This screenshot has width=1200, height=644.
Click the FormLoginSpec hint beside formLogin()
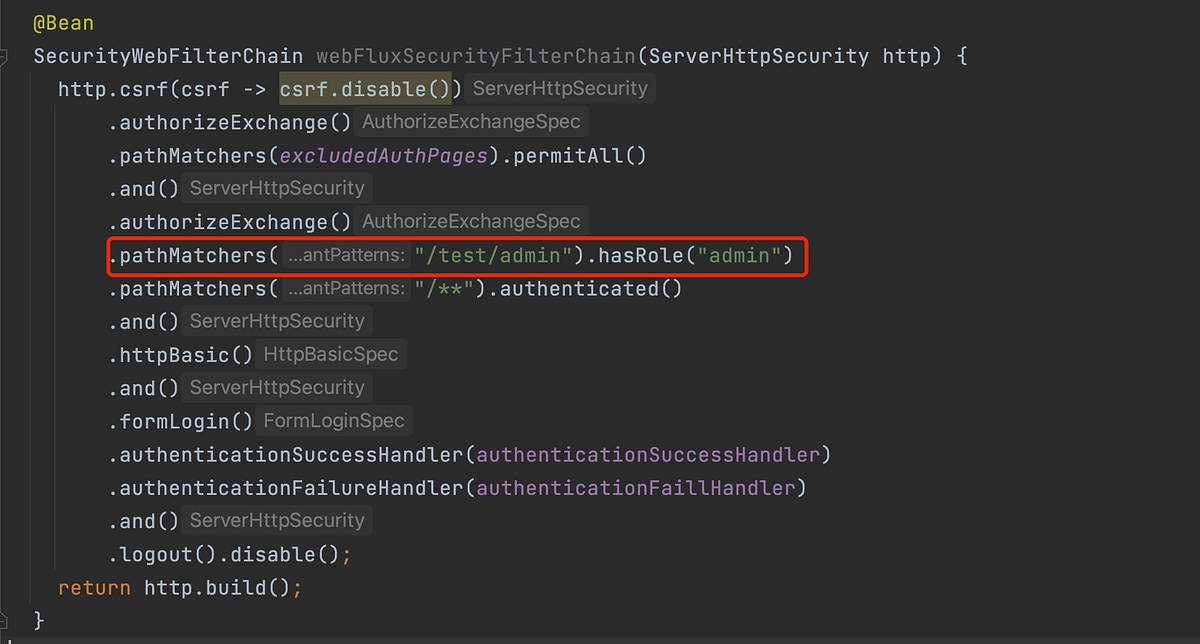(334, 420)
